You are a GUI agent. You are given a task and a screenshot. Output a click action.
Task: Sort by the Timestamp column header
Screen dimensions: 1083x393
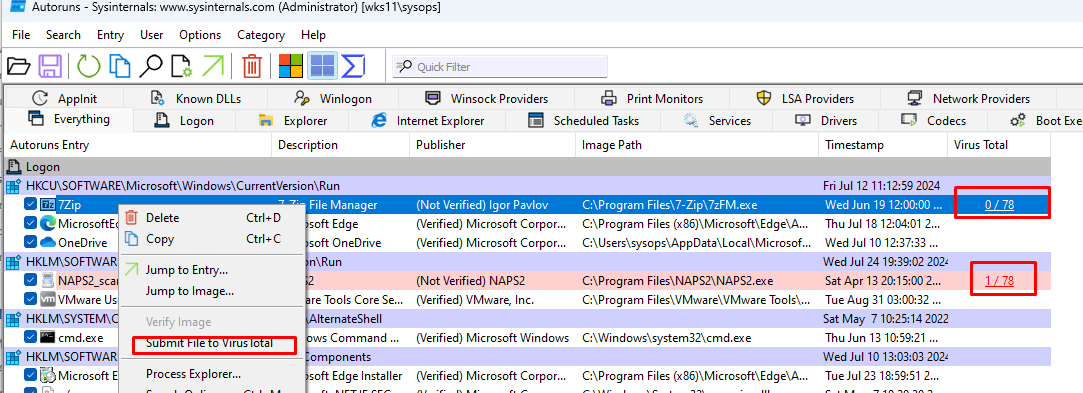pyautogui.click(x=883, y=145)
